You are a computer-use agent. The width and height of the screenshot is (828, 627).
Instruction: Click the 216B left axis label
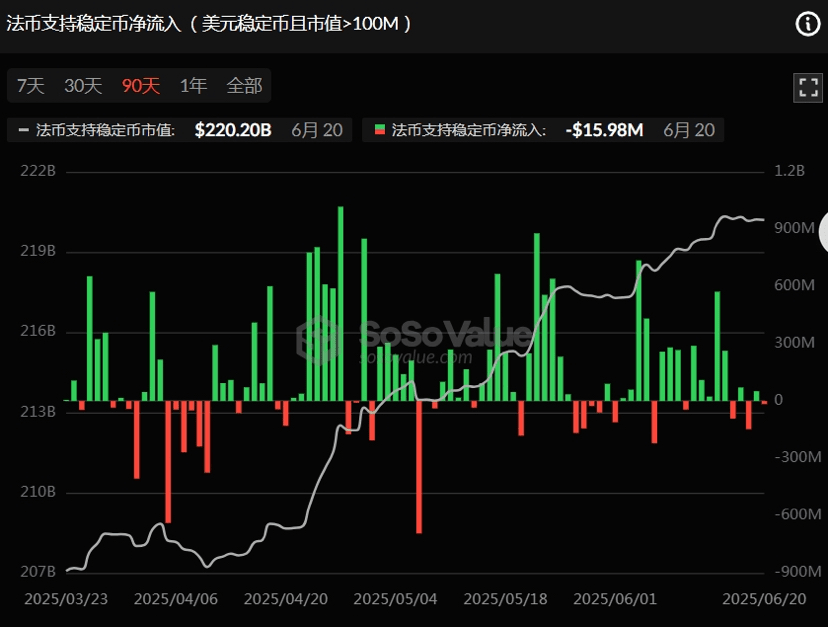coord(38,331)
